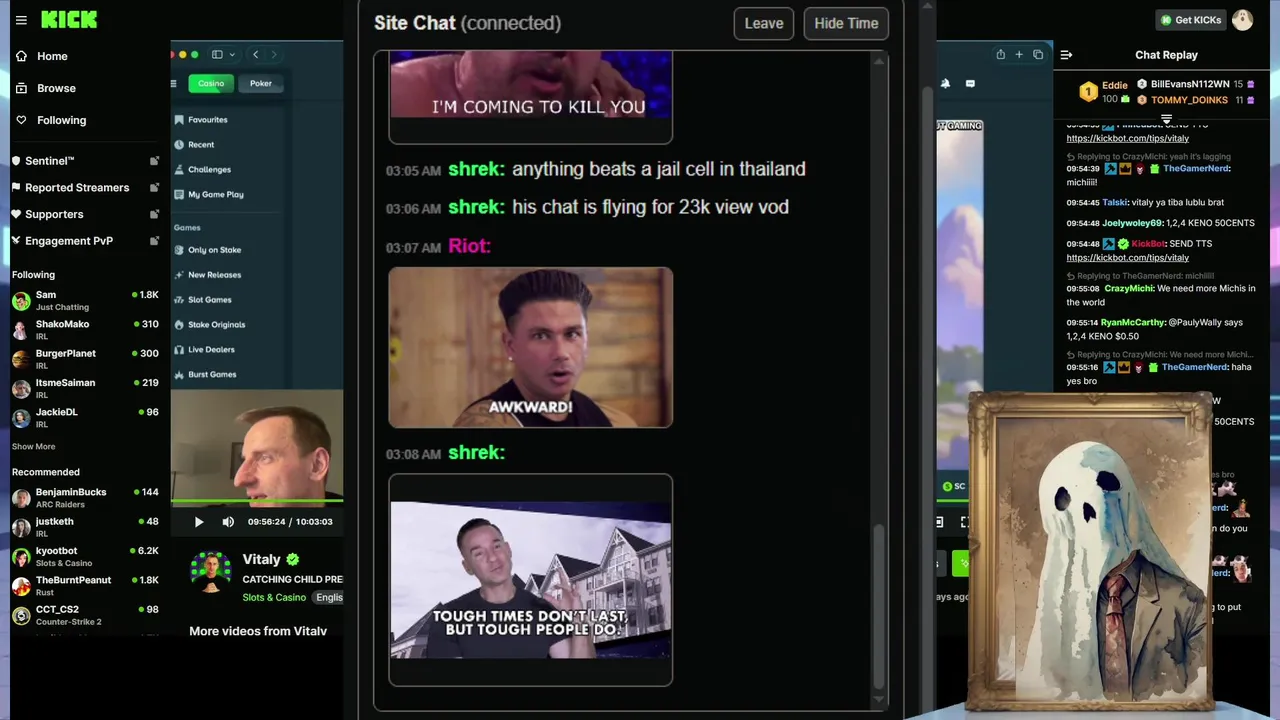Image resolution: width=1280 pixels, height=720 pixels.
Task: Click browser new tab plus icon
Action: point(1019,55)
